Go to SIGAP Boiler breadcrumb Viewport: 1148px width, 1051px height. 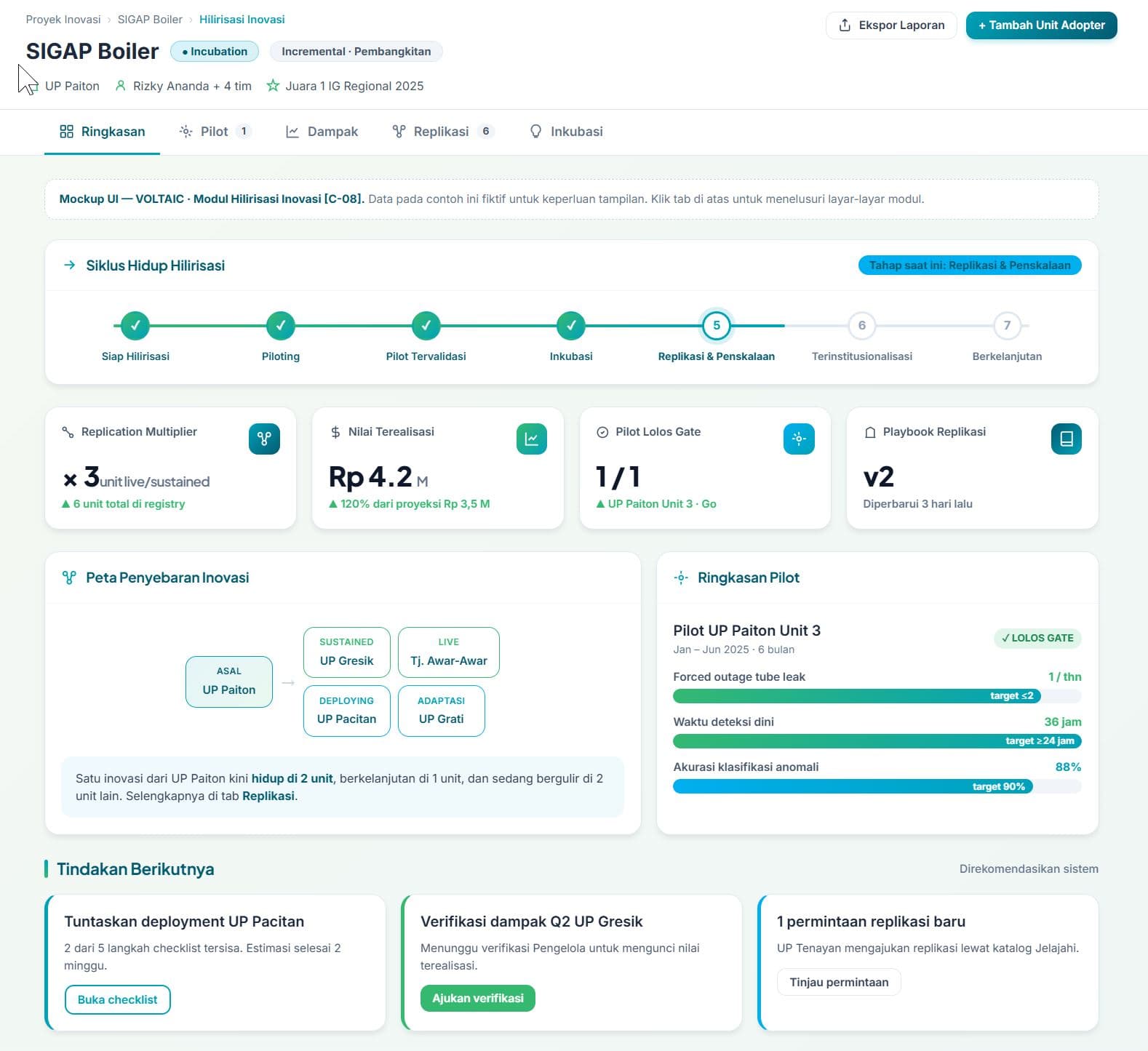tap(150, 20)
